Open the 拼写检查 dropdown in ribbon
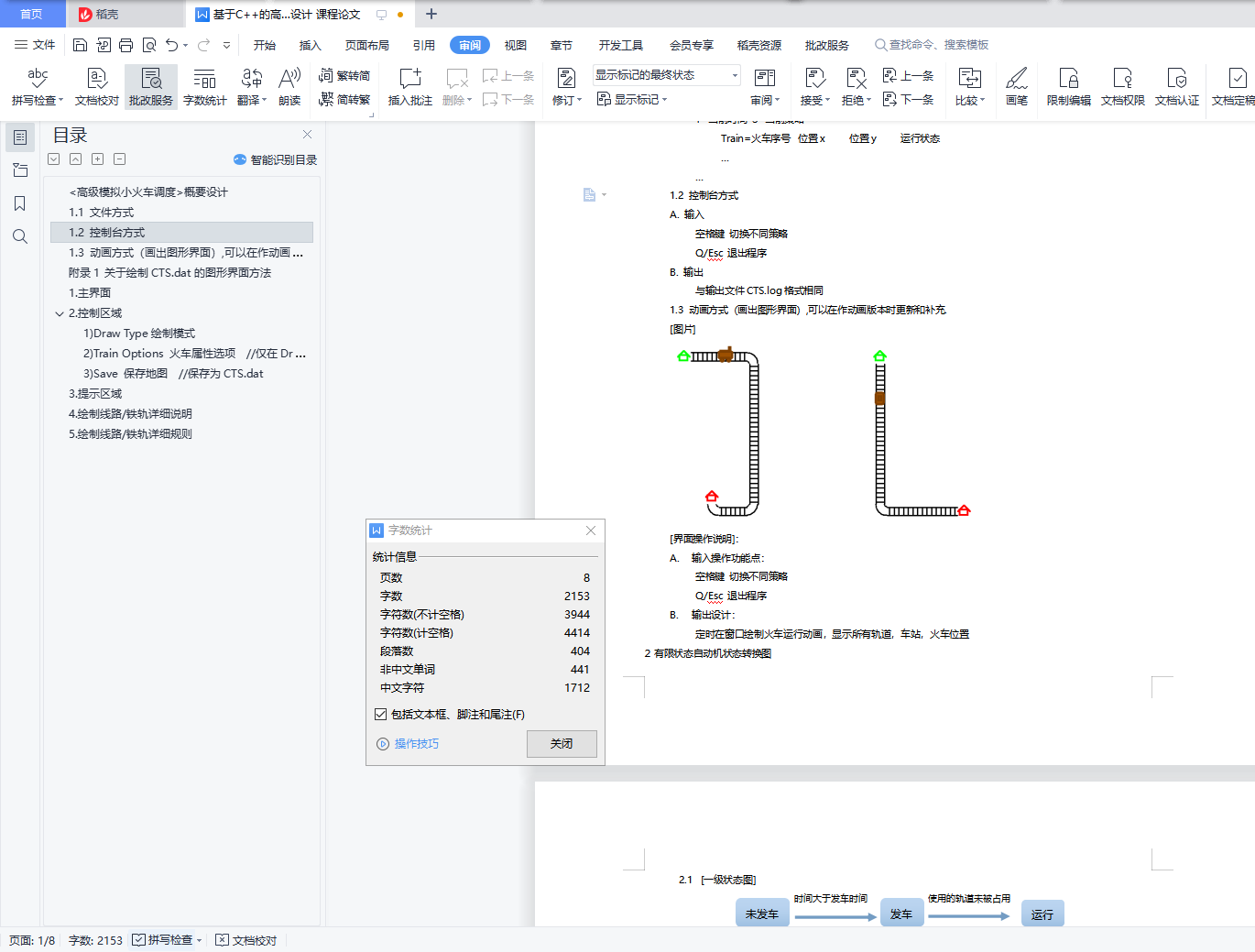The image size is (1255, 952). click(x=38, y=100)
